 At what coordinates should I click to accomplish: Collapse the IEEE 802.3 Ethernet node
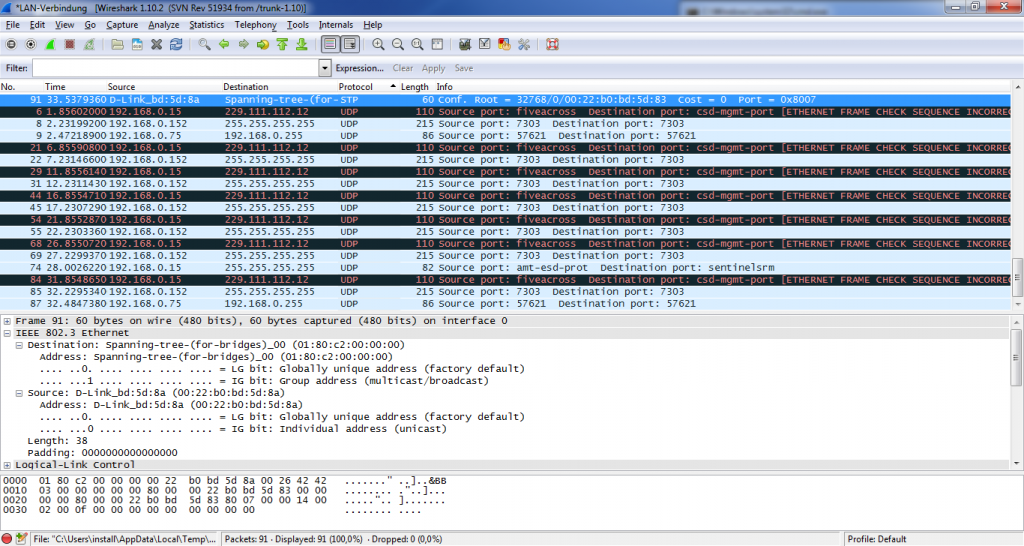tap(7, 333)
